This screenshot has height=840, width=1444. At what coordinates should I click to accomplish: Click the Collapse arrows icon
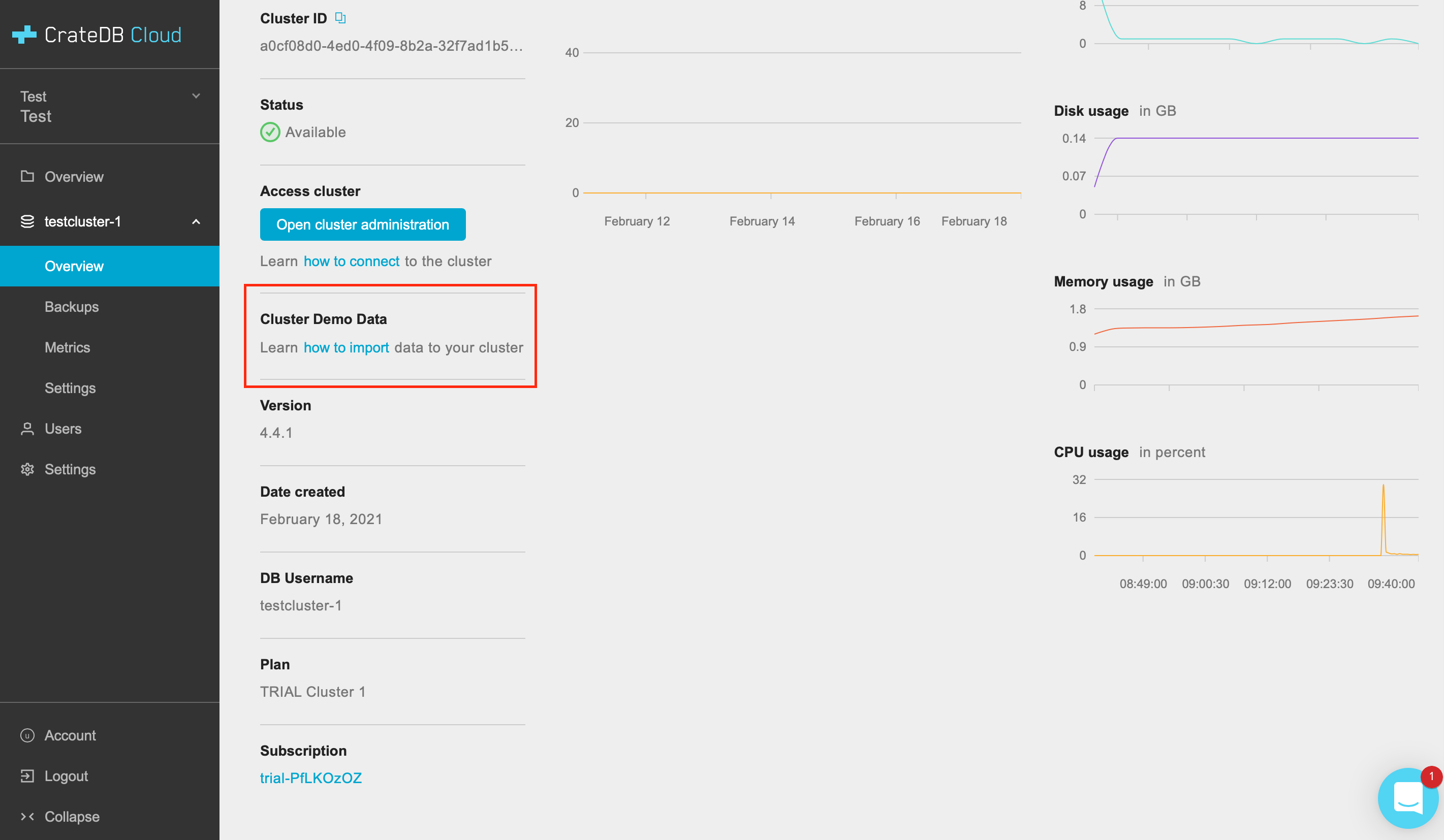tap(27, 817)
